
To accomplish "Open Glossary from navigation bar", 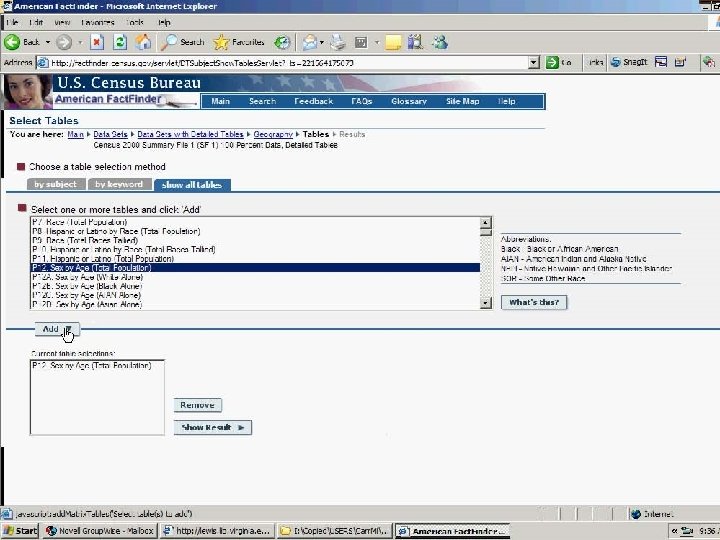I will click(409, 101).
